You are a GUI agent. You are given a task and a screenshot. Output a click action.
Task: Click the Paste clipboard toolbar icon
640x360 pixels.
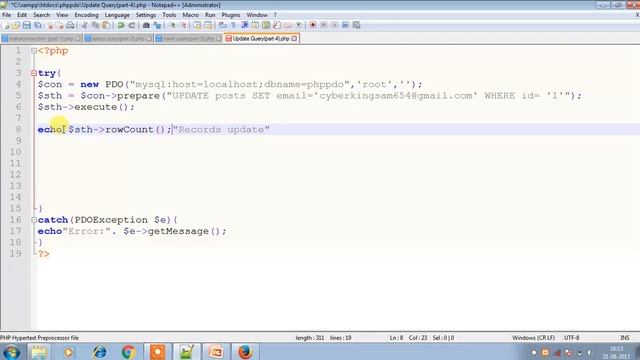[107, 25]
